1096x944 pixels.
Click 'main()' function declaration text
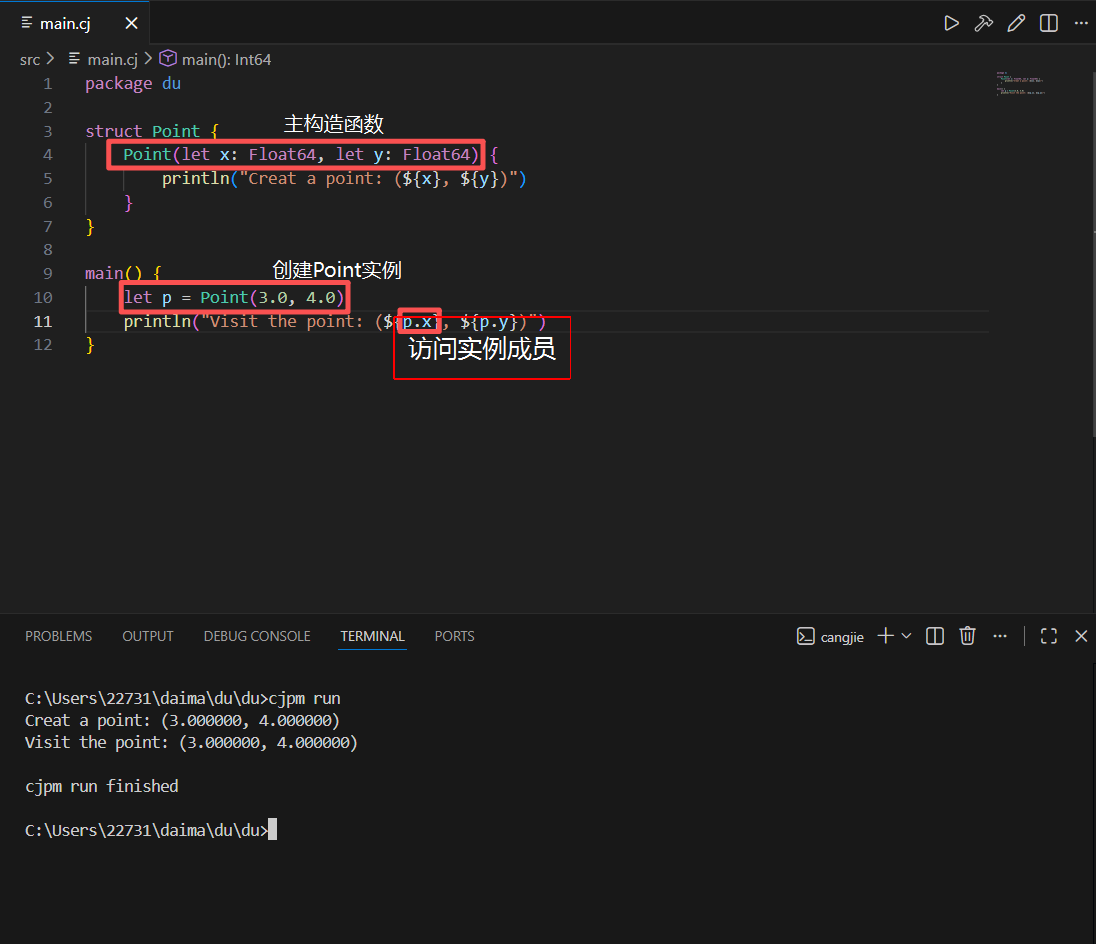click(x=113, y=274)
